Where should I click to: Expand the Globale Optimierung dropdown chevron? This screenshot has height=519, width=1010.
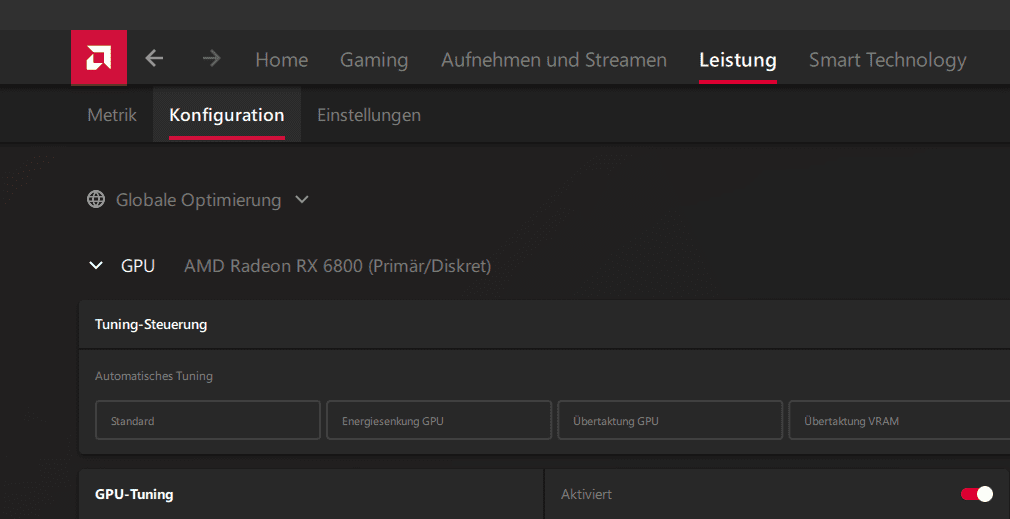point(301,200)
